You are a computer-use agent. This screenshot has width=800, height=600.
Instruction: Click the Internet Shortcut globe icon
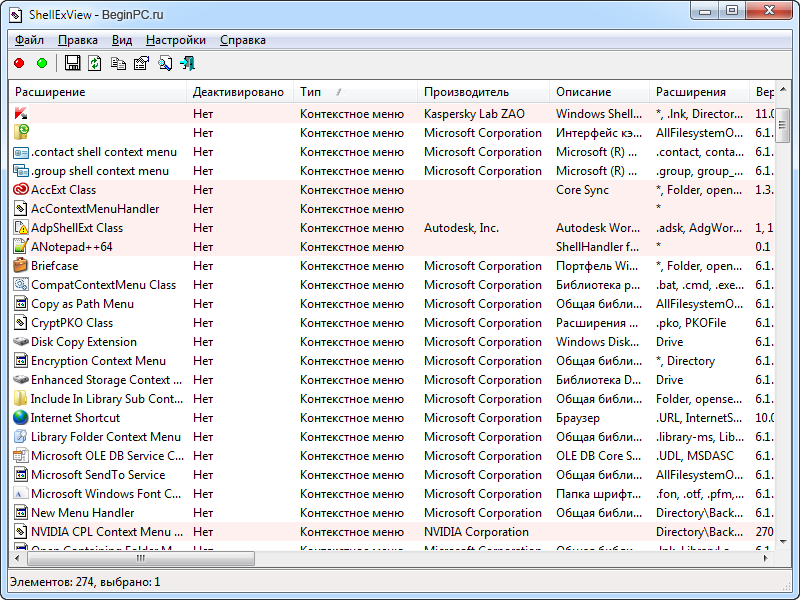point(21,417)
